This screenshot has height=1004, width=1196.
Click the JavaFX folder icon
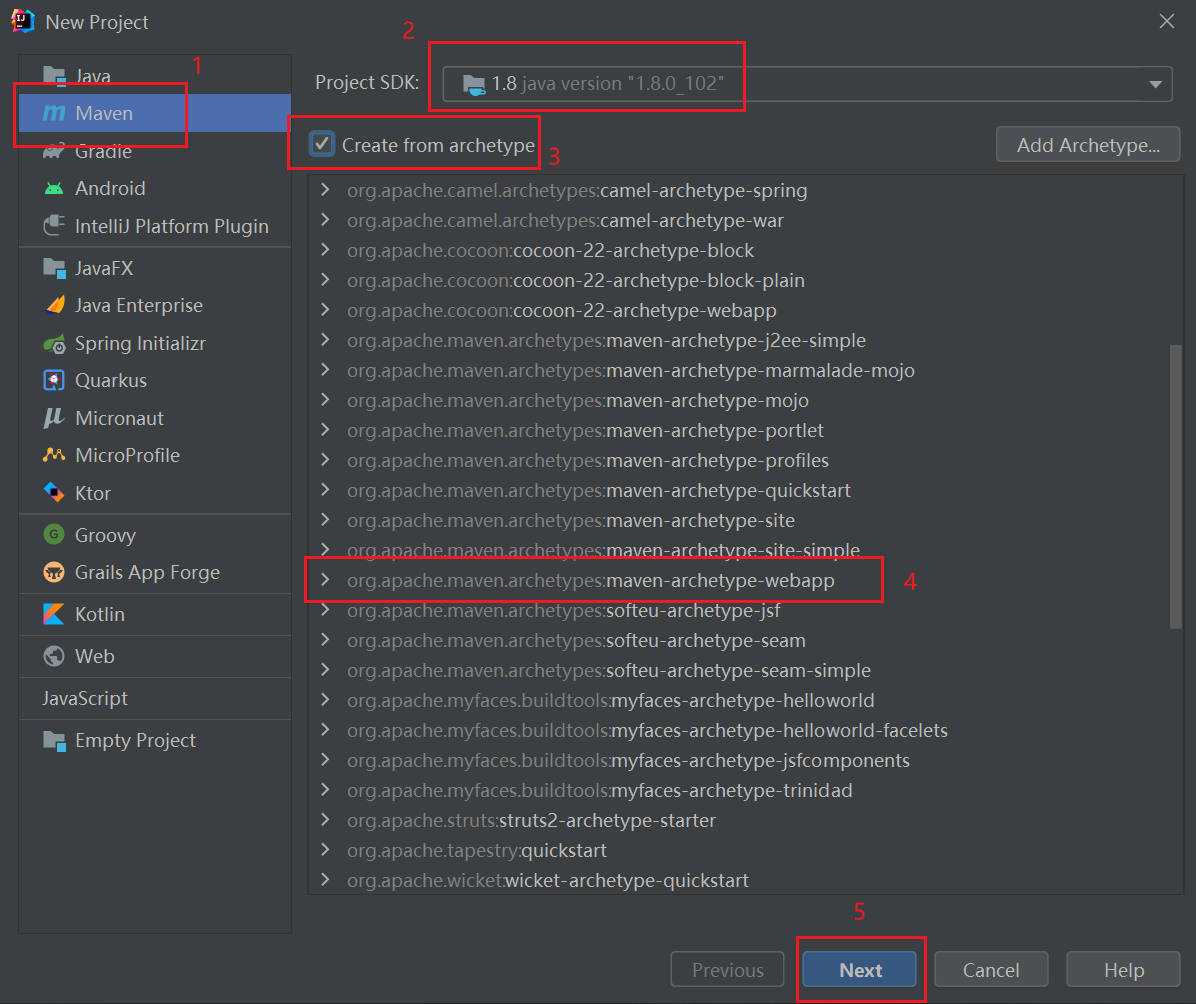click(54, 268)
